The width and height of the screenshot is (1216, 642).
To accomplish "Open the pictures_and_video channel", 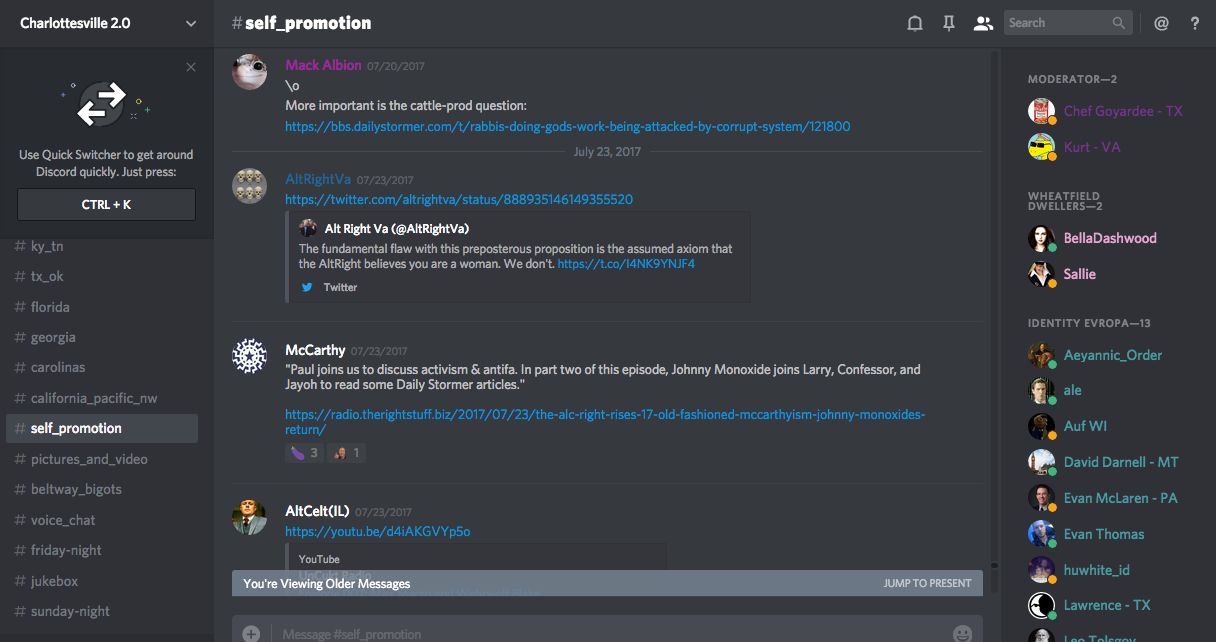I will click(89, 459).
